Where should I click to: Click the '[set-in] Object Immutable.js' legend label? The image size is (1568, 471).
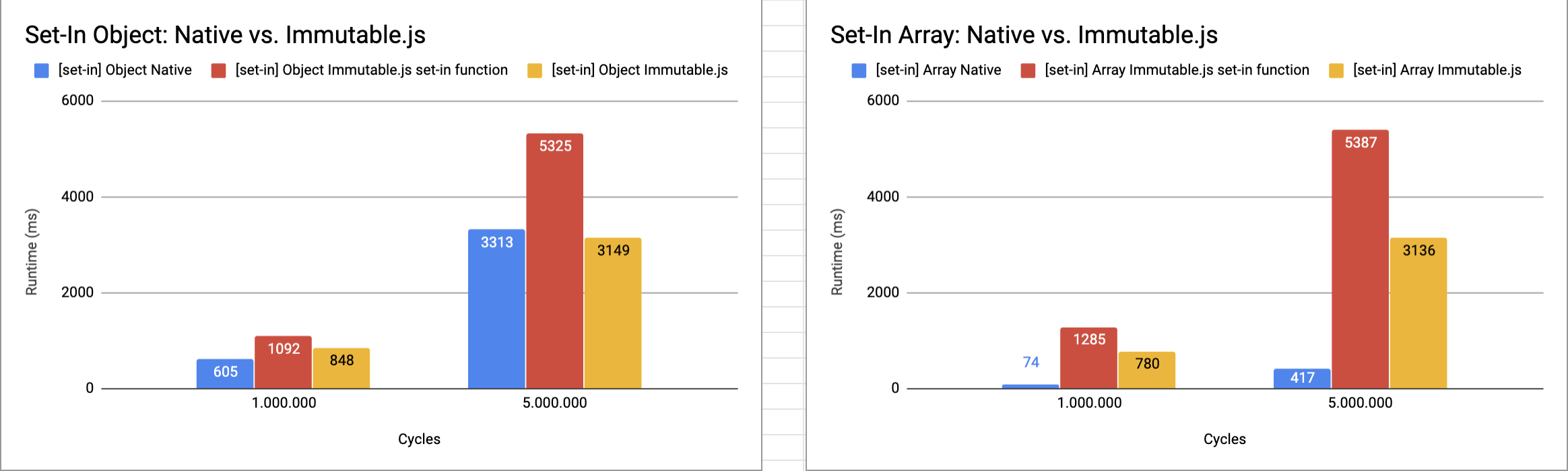tap(639, 70)
